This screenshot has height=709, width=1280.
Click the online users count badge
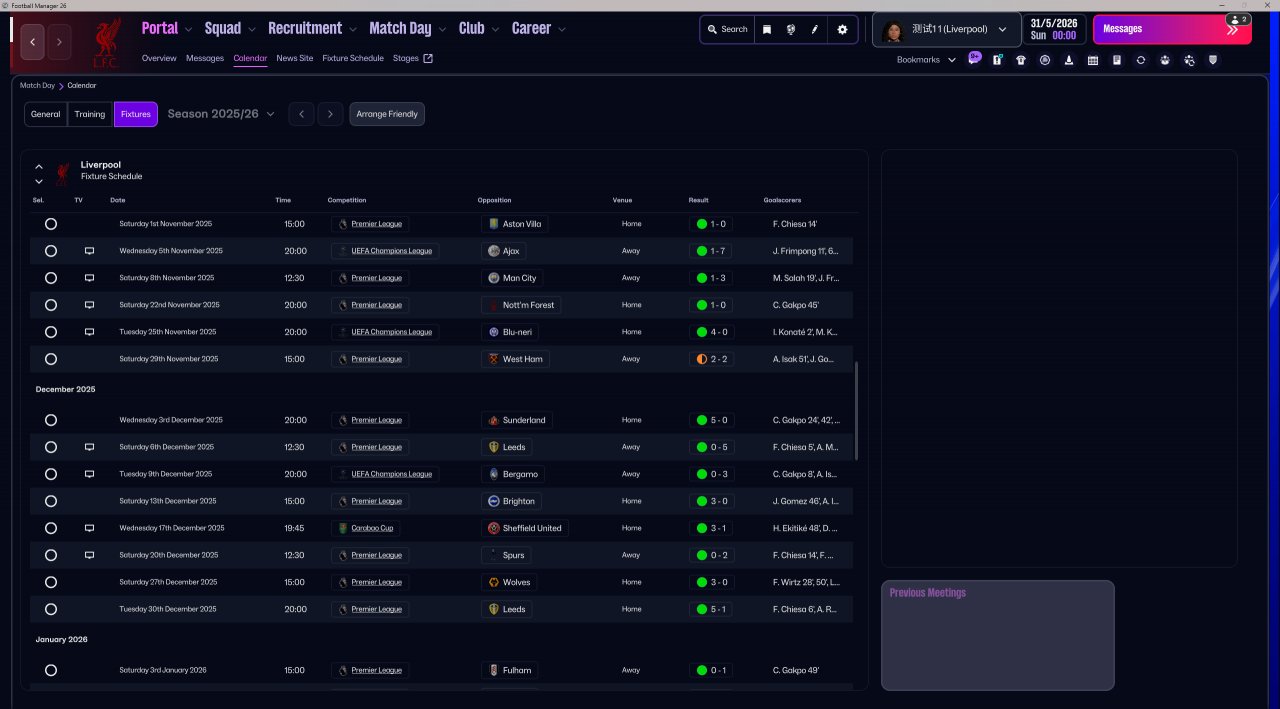coord(1238,20)
